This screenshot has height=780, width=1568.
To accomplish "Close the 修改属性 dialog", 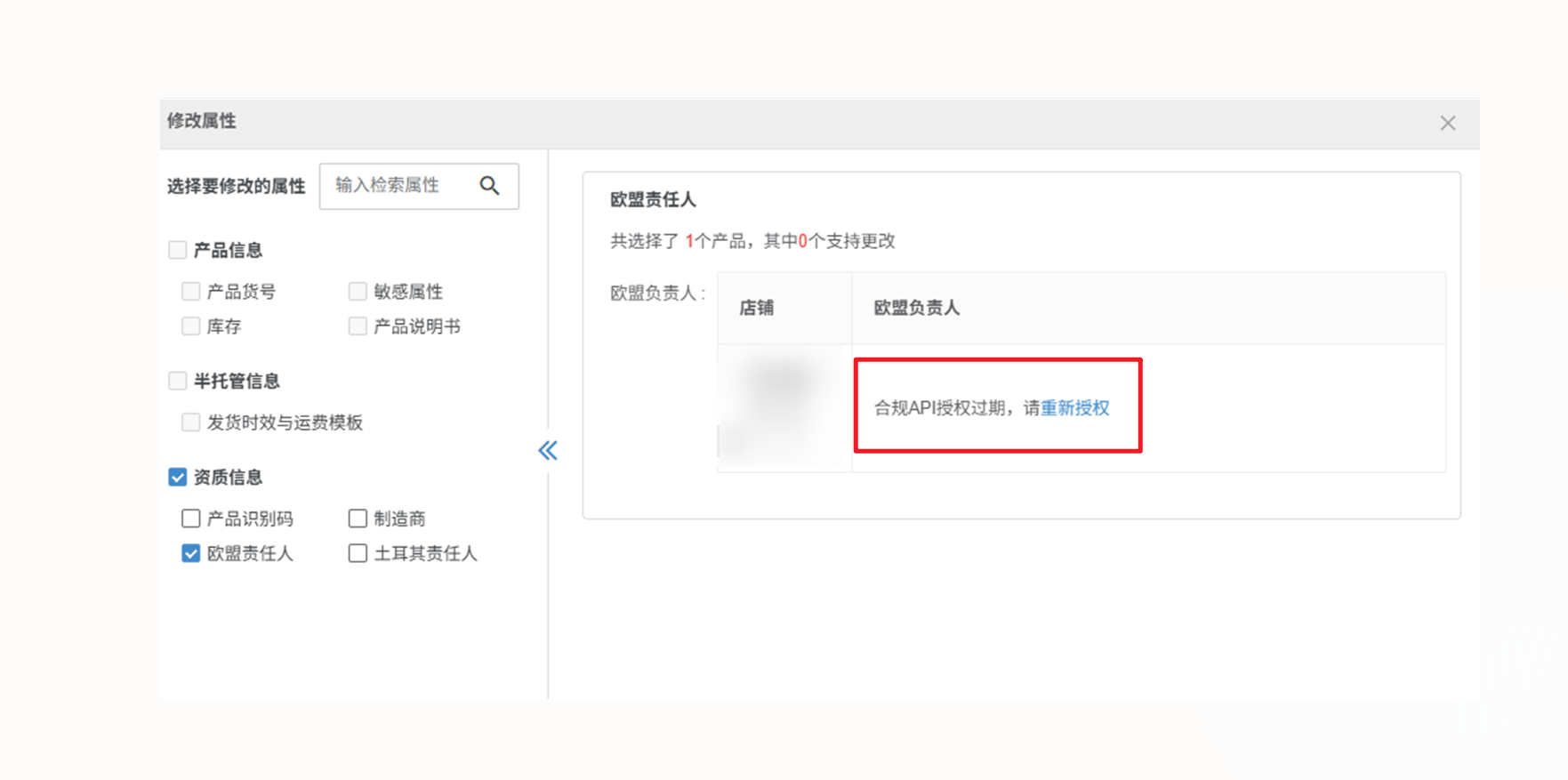I will (1447, 124).
